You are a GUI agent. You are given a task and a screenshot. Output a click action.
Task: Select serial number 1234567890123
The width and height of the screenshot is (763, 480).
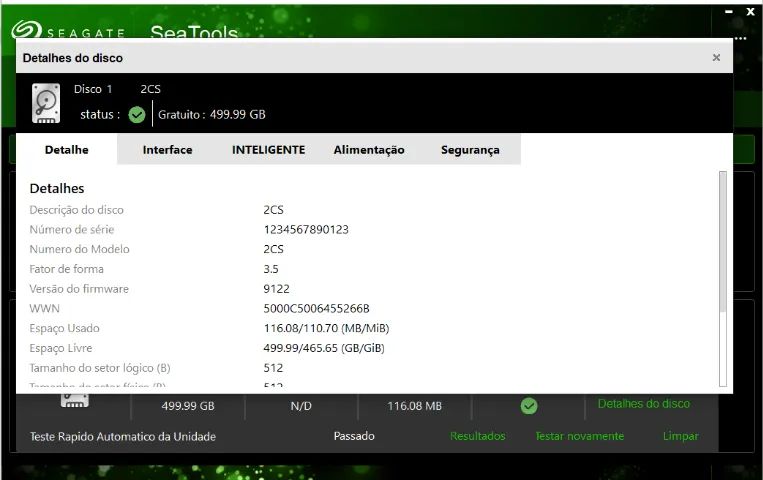point(306,229)
